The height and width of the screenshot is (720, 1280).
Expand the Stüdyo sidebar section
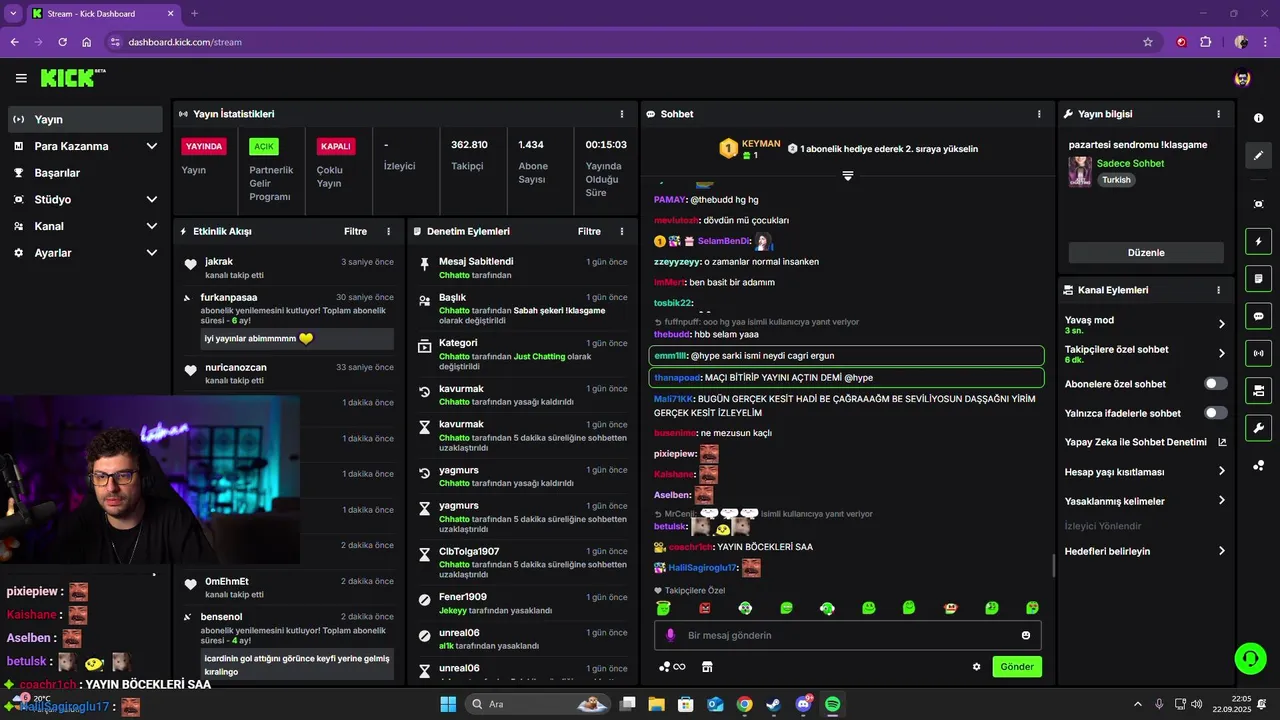click(x=152, y=199)
